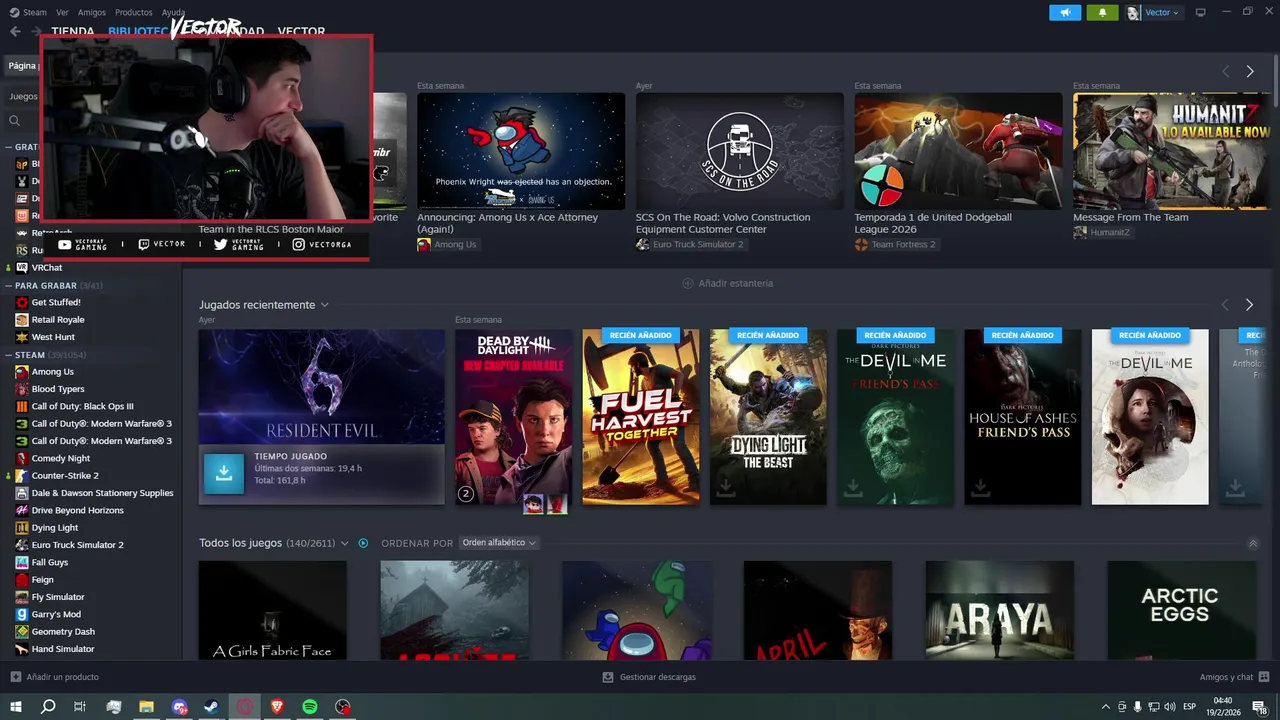Collapse the Todos los juegos shelf arrow
This screenshot has height=720, width=1280.
[1253, 544]
